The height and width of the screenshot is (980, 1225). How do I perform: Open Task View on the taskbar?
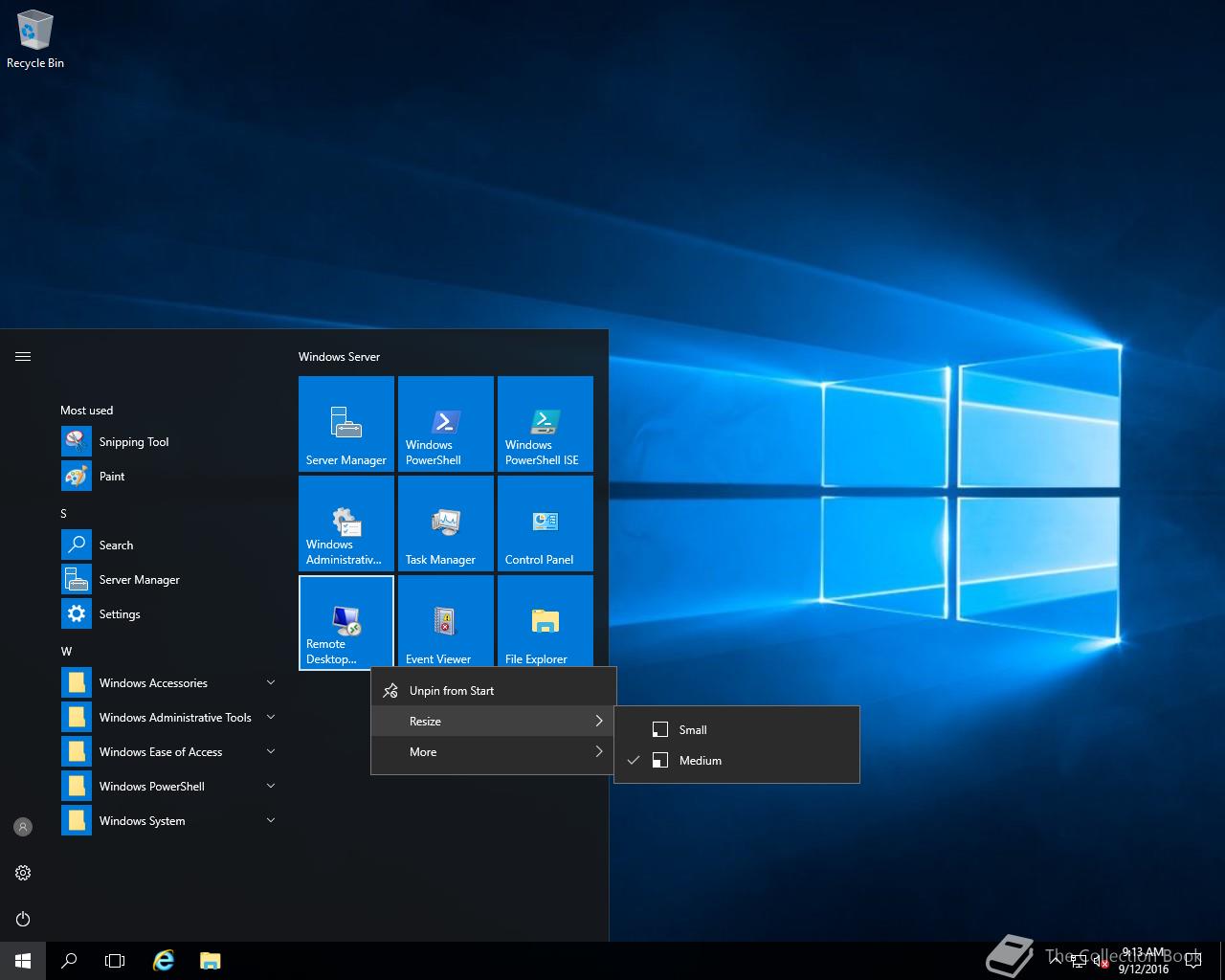coord(115,961)
